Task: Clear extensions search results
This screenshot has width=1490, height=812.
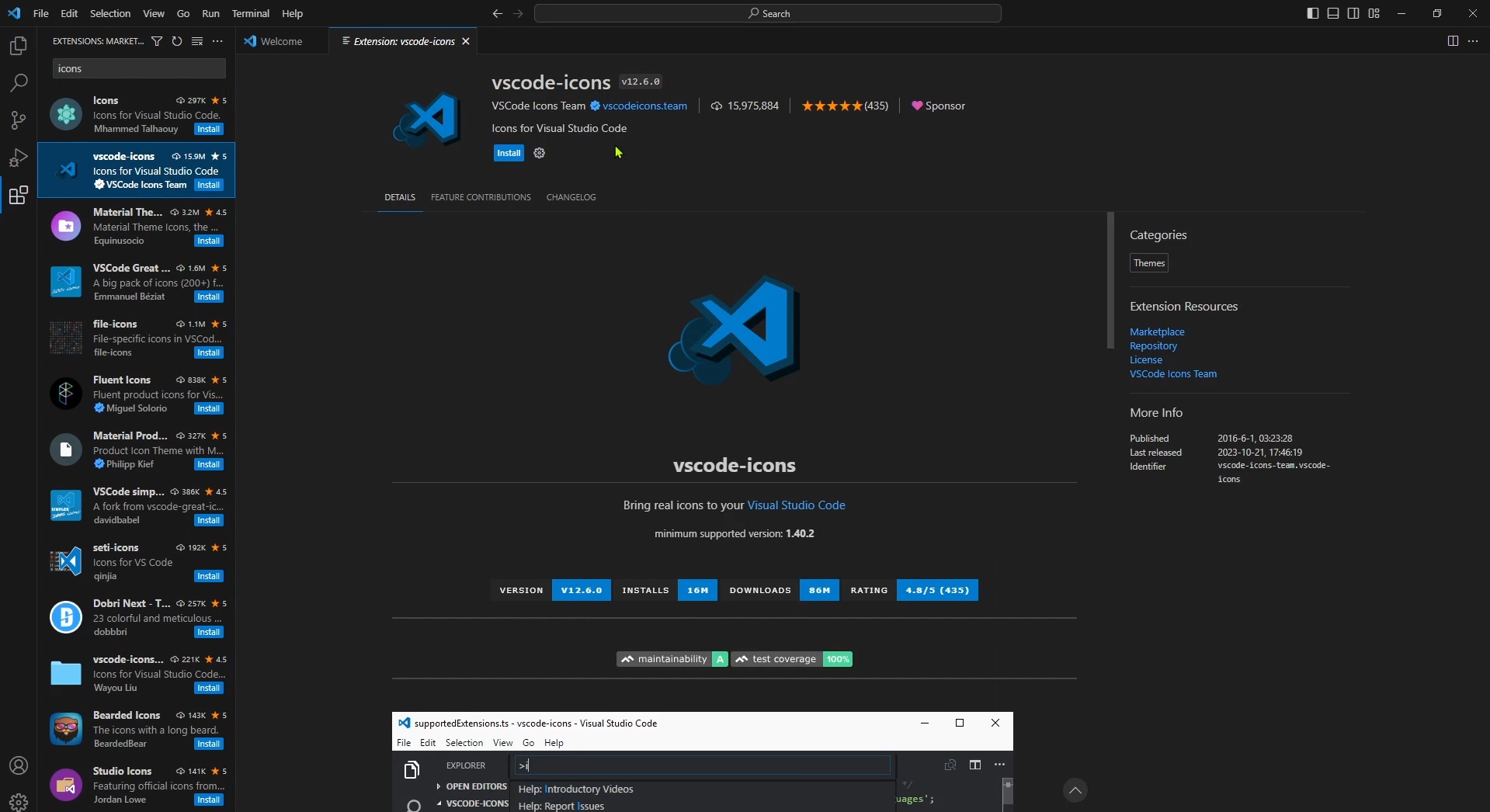Action: pyautogui.click(x=197, y=41)
